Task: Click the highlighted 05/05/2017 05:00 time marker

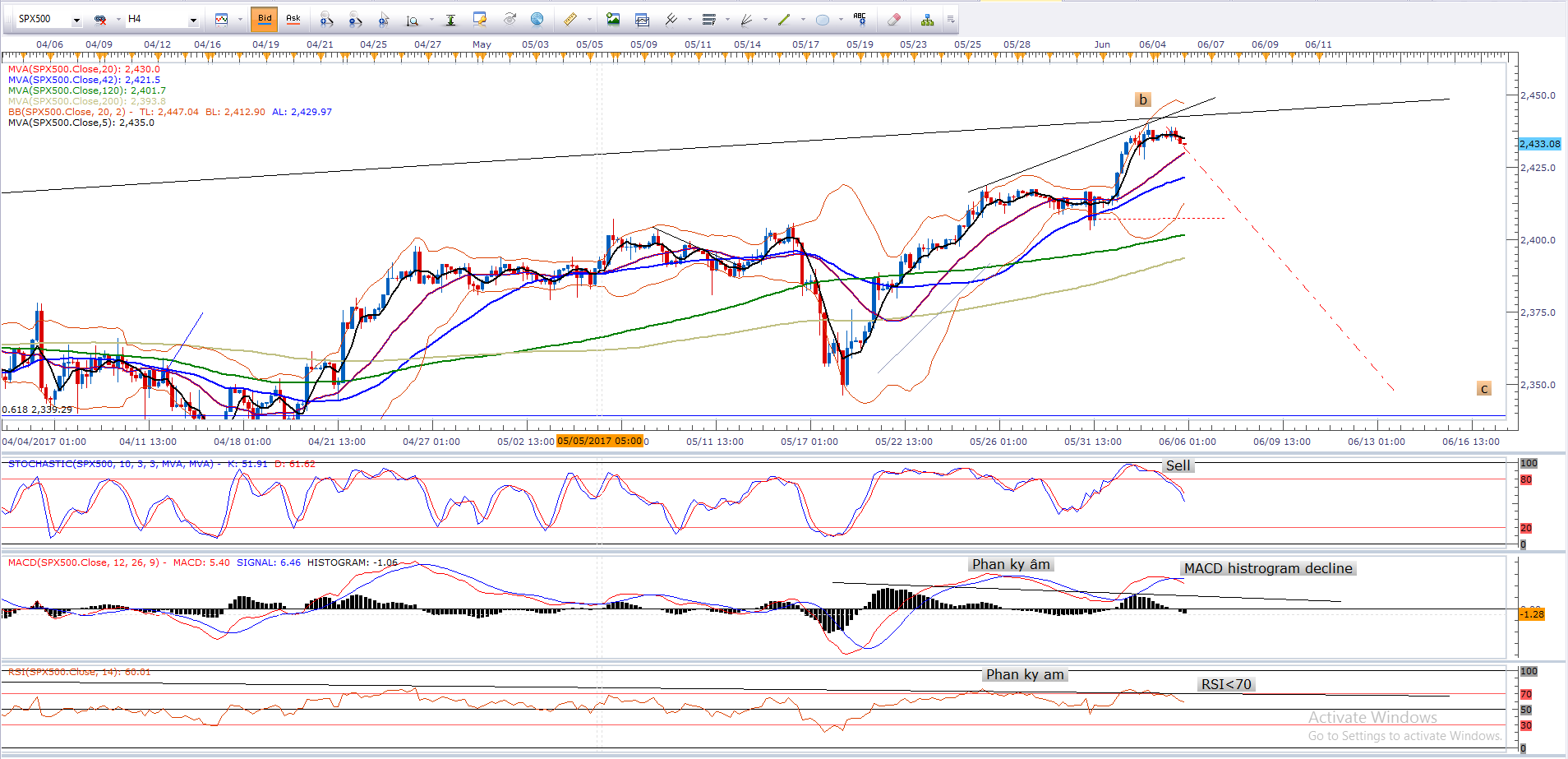Action: click(x=599, y=441)
